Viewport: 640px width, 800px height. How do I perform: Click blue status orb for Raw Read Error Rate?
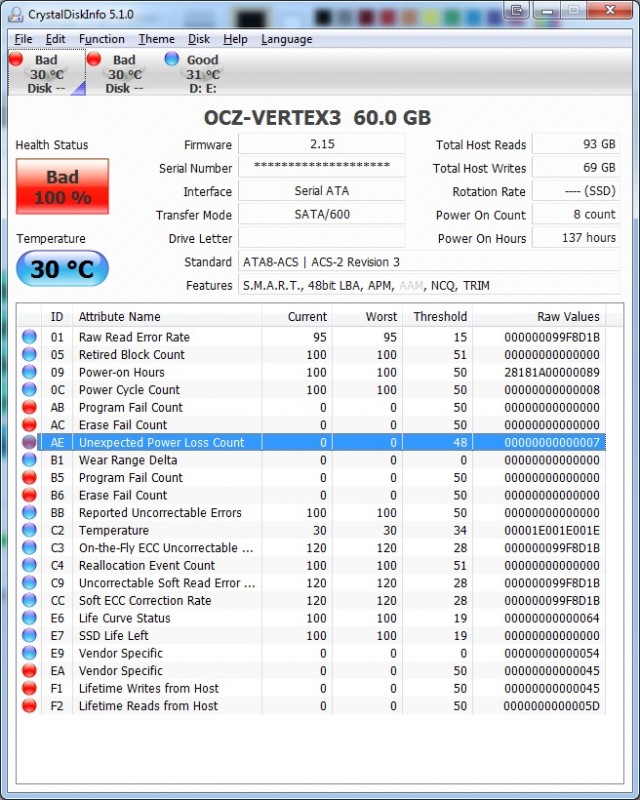(x=30, y=337)
